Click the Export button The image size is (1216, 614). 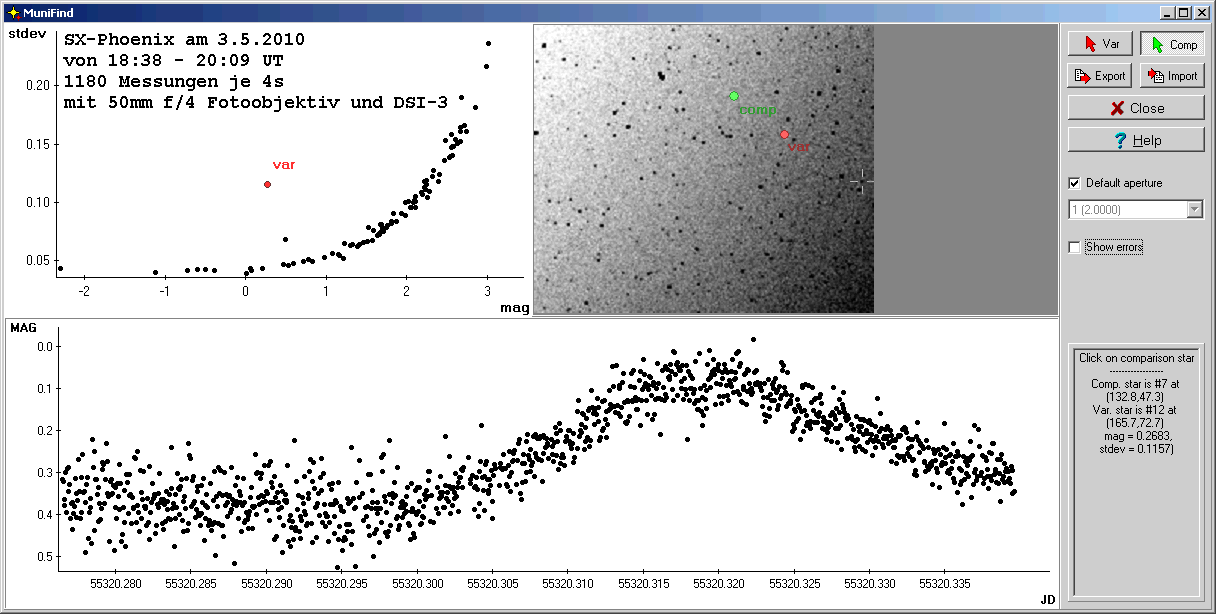click(1100, 76)
